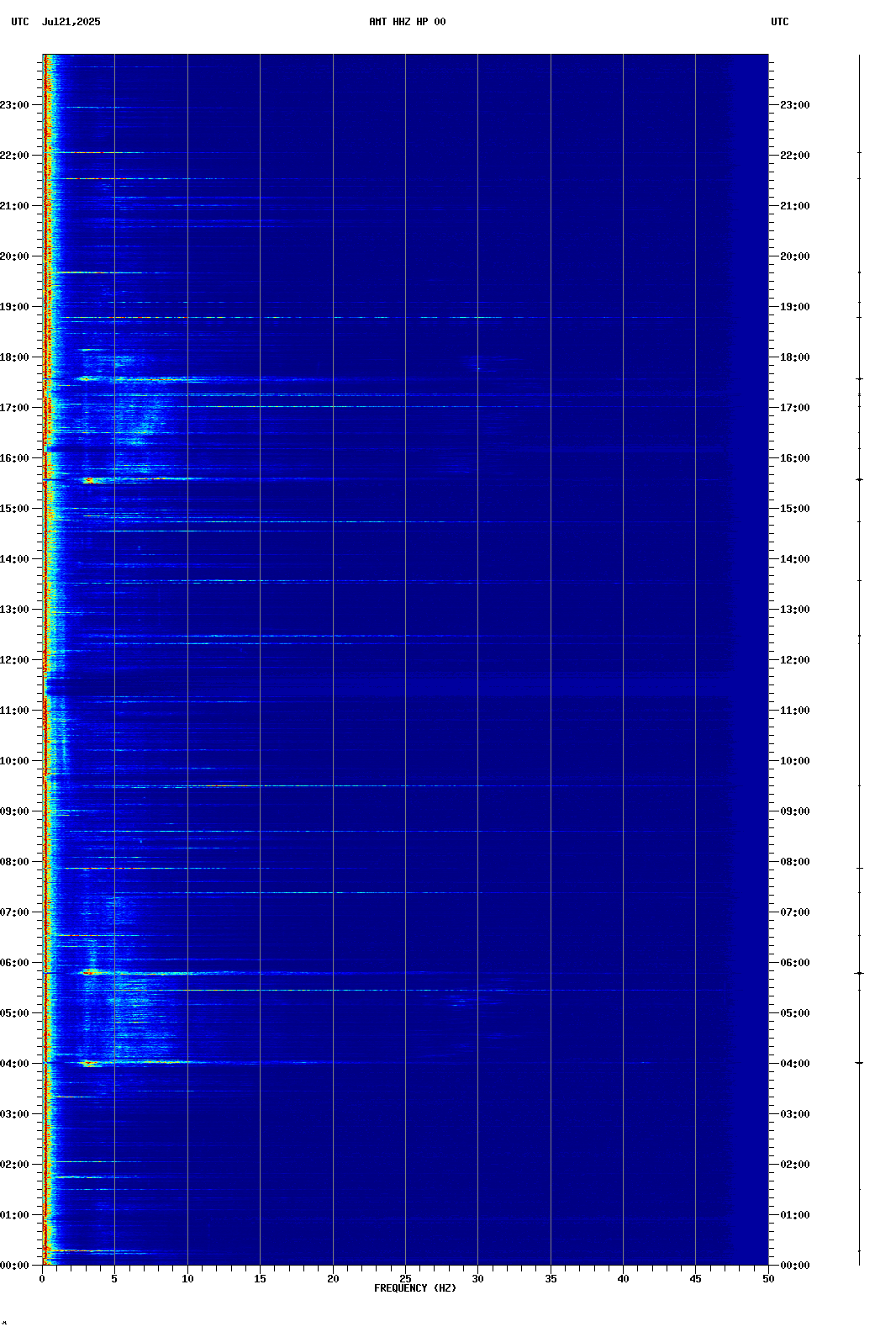Viewport: 896px width, 1332px height.
Task: Click the '50' frequency tick label
Action: [768, 1279]
